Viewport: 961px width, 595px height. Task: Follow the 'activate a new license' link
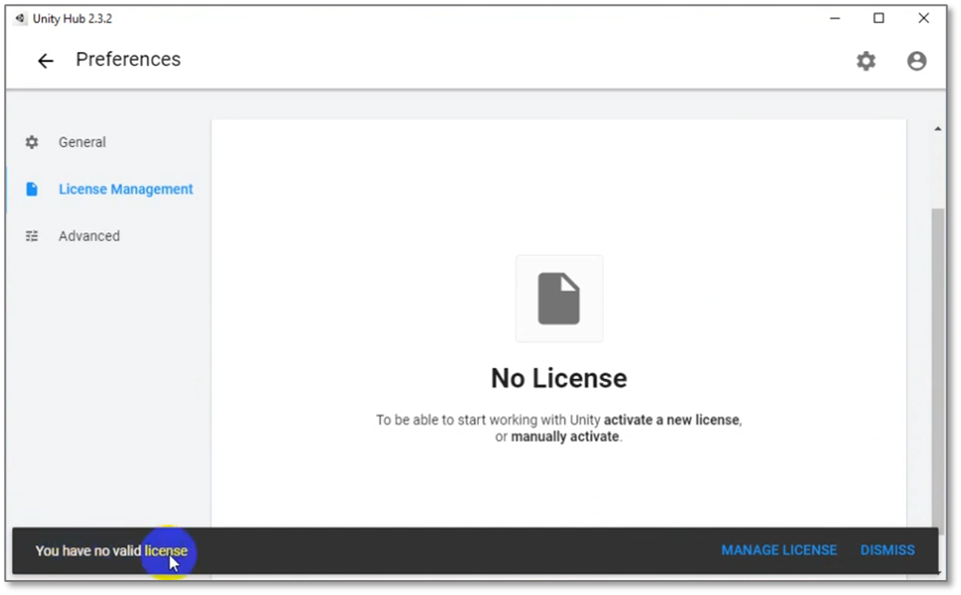671,420
